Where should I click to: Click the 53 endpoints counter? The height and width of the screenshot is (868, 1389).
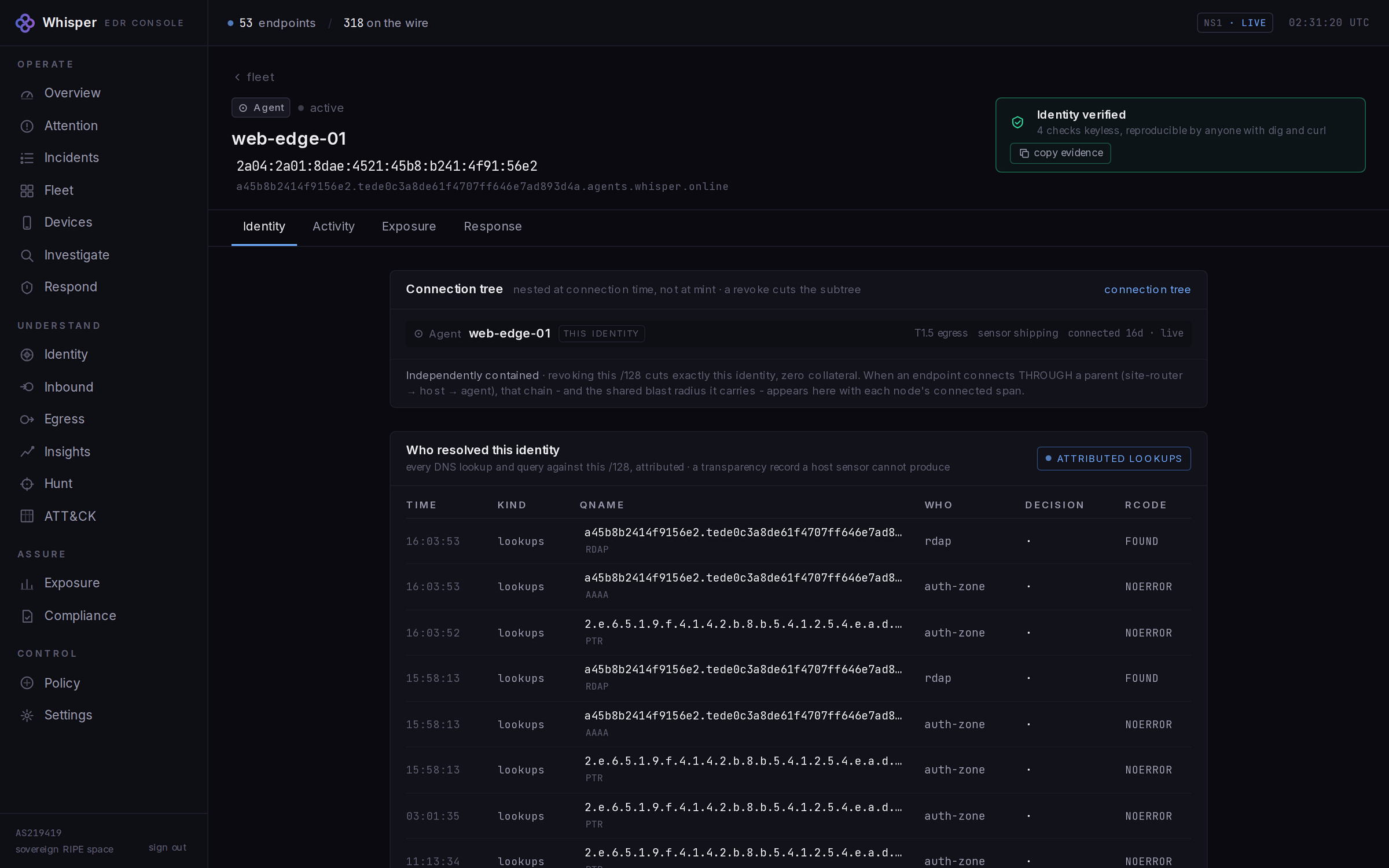pyautogui.click(x=271, y=23)
